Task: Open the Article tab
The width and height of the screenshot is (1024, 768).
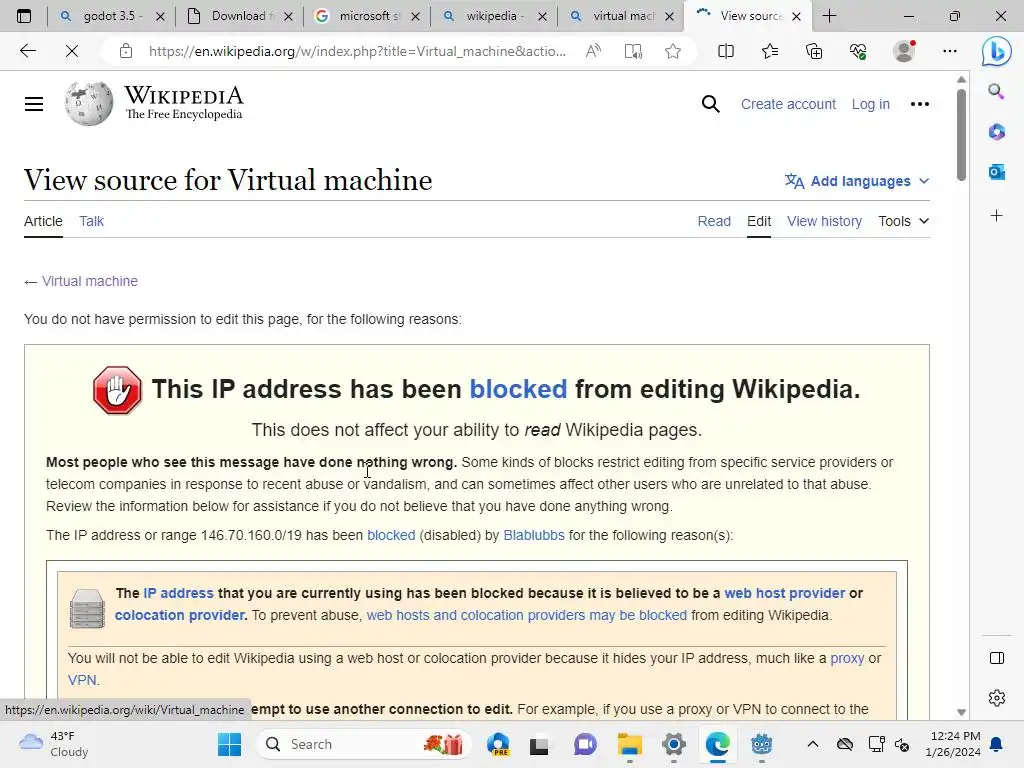Action: point(43,221)
